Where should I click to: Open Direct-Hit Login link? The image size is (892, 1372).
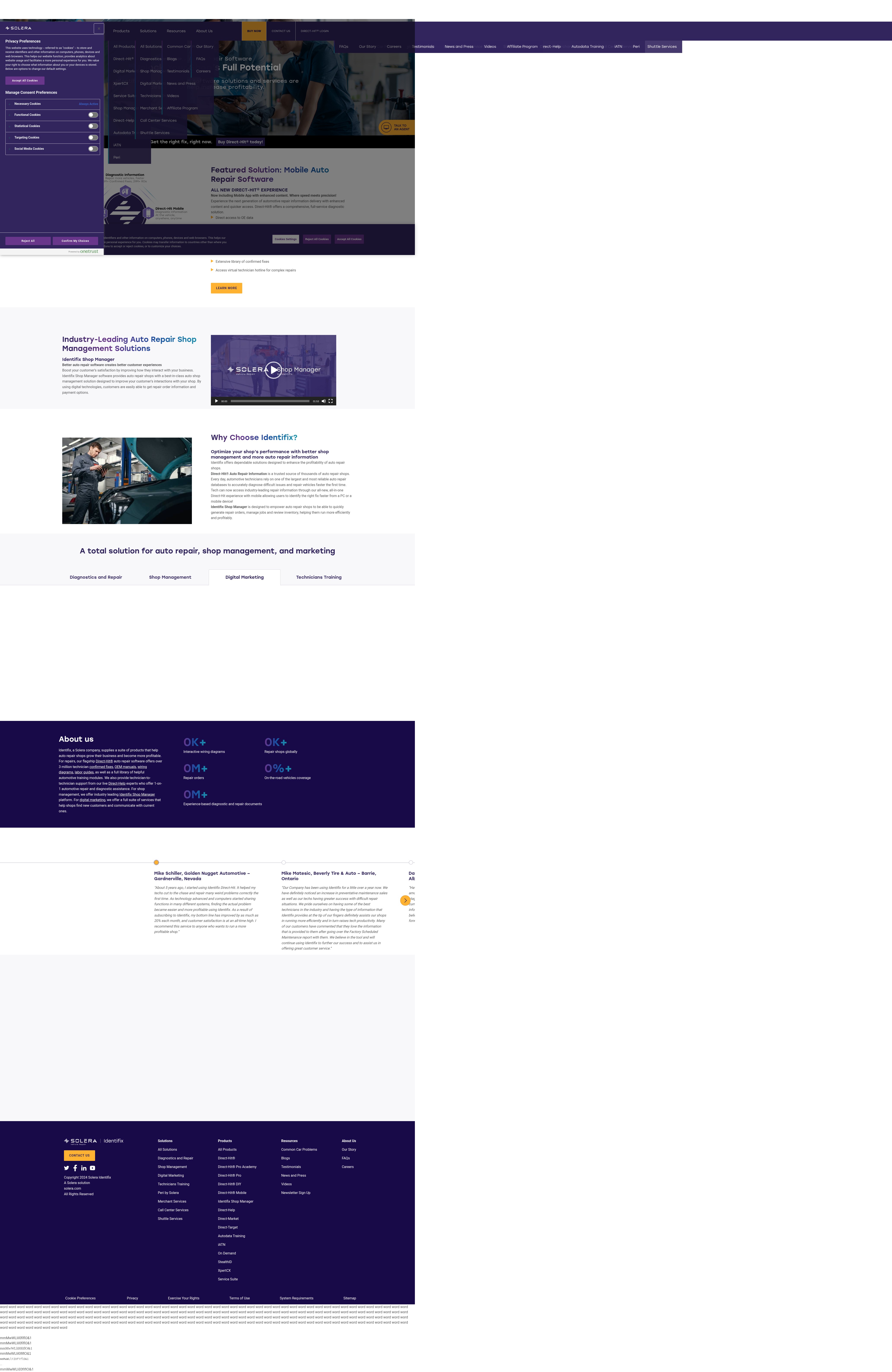point(315,31)
